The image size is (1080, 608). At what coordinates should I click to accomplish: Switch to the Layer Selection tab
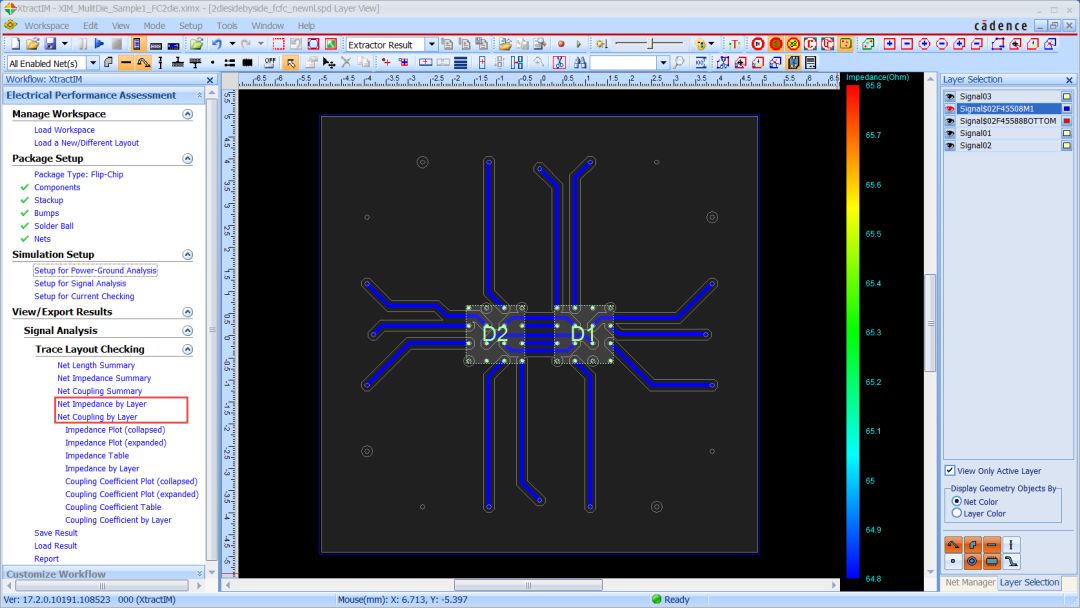pos(1029,582)
